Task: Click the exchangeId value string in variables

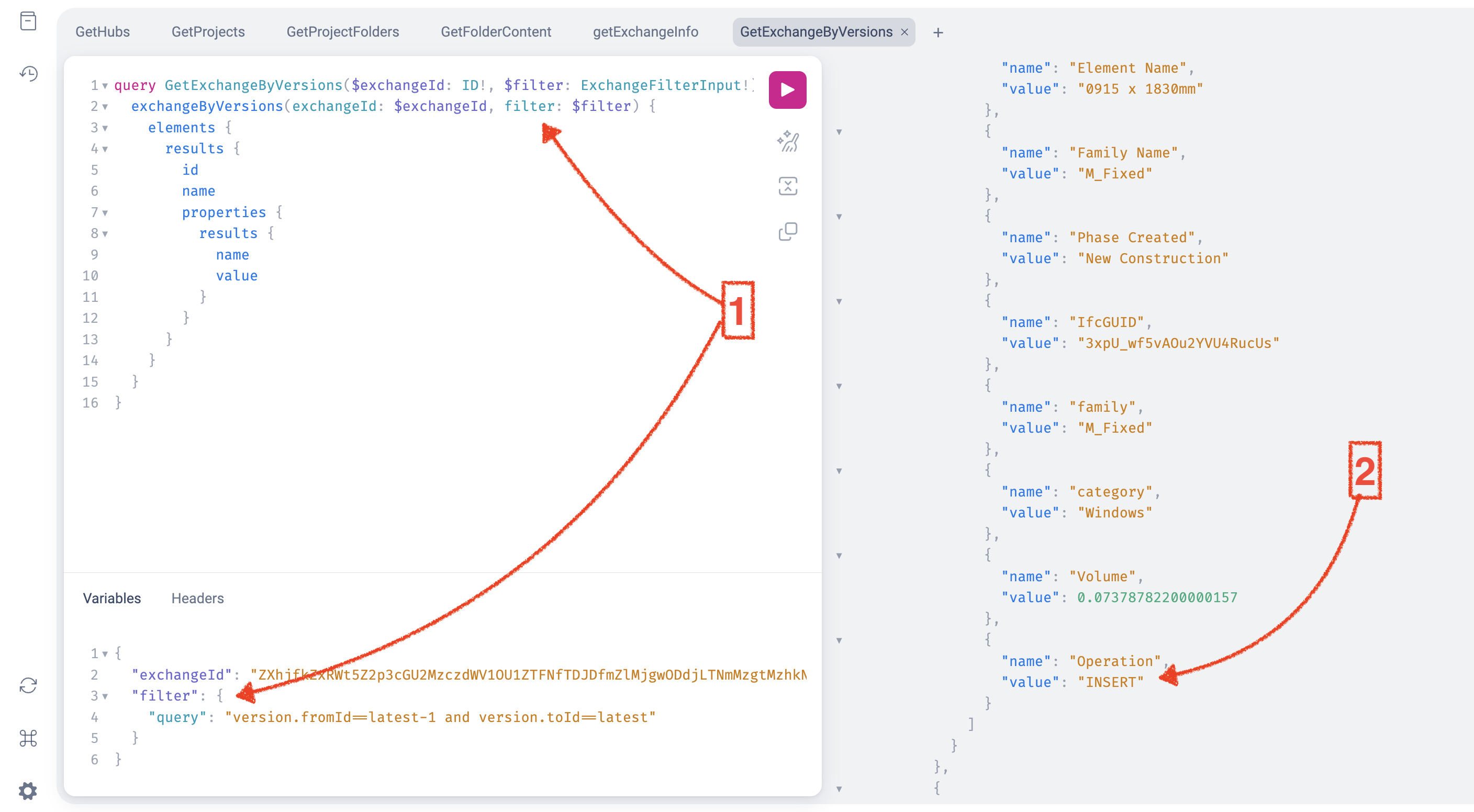Action: [x=529, y=675]
